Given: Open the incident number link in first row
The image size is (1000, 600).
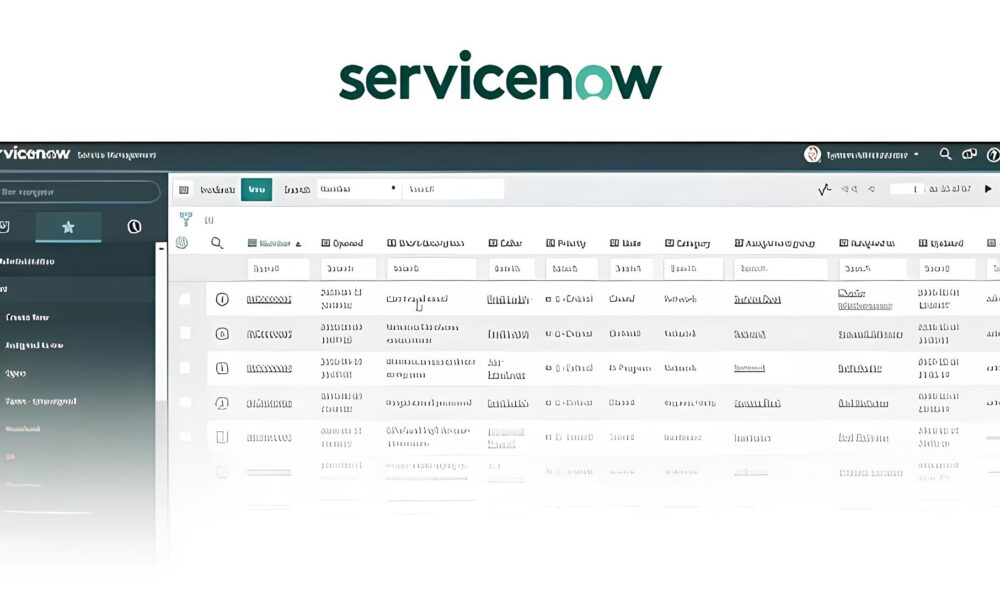Looking at the screenshot, I should [x=268, y=299].
